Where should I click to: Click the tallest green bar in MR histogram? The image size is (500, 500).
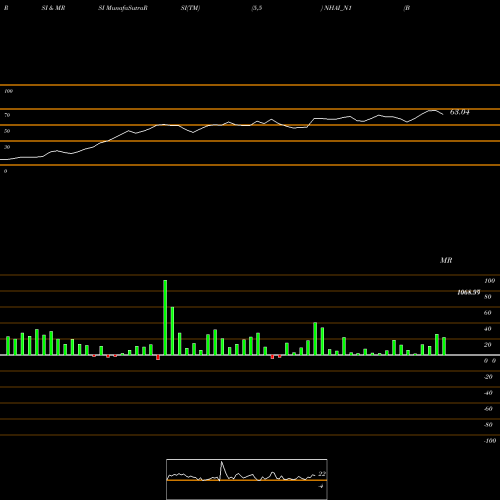pos(165,318)
